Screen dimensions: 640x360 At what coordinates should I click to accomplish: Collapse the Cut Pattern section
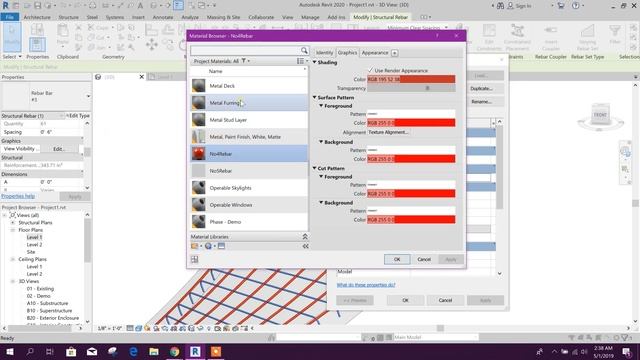[315, 168]
